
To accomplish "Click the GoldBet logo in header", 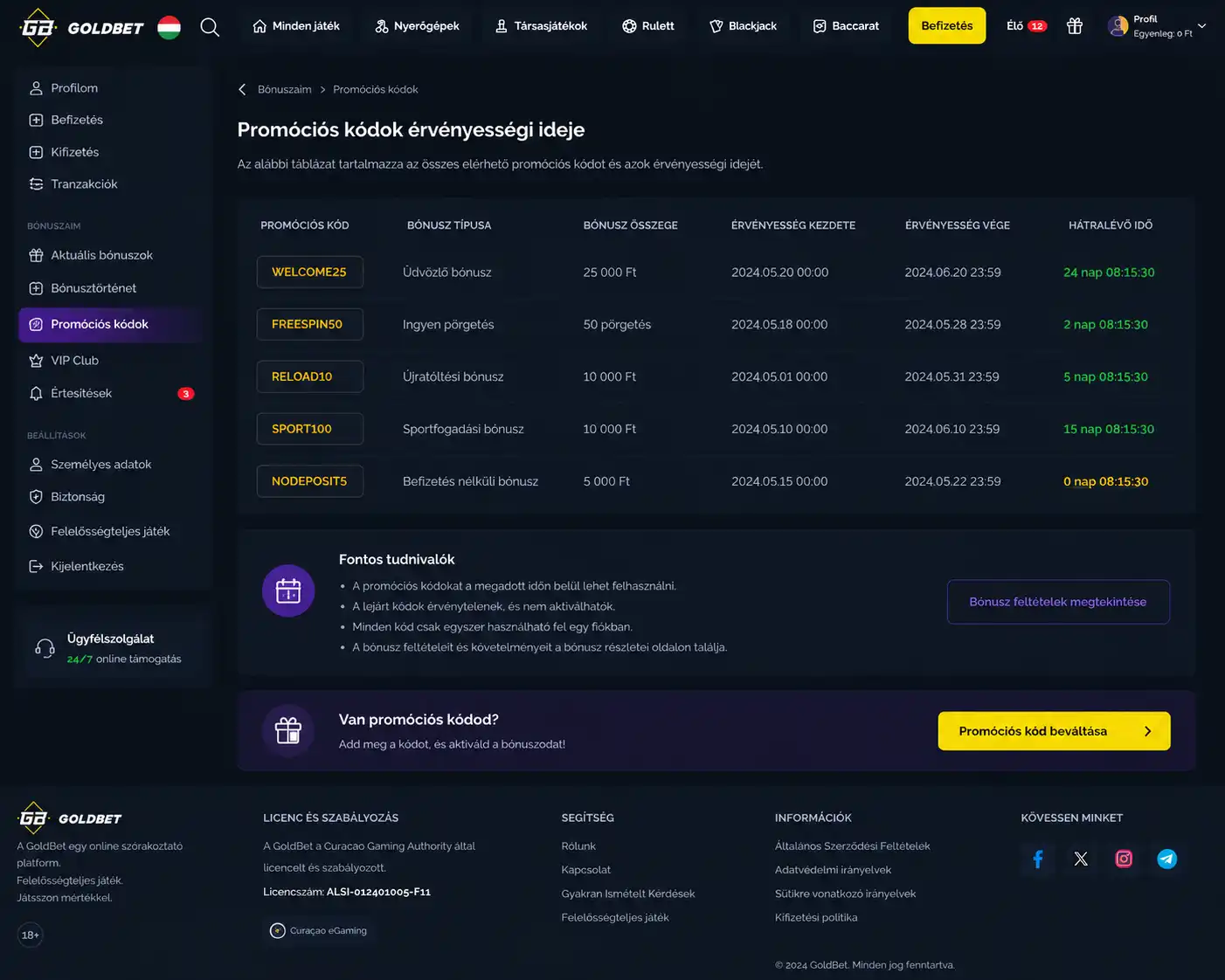I will pyautogui.click(x=81, y=27).
